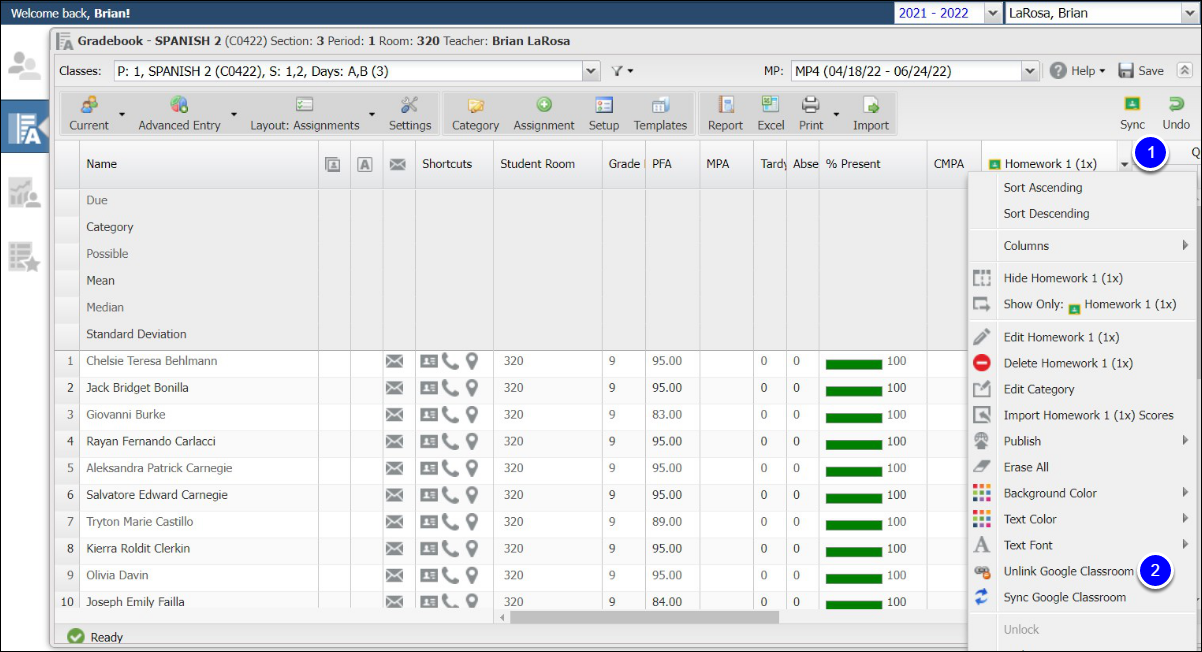Expand Homework 1 column dropdown arrow
The width and height of the screenshot is (1202, 652).
tap(1125, 165)
